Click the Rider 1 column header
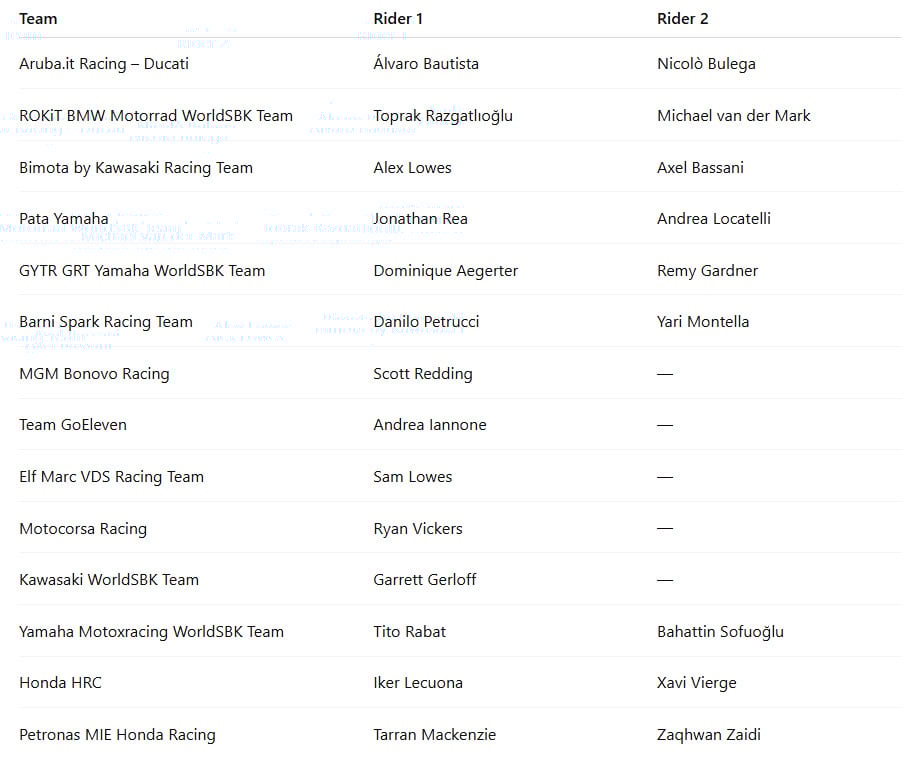 [398, 19]
